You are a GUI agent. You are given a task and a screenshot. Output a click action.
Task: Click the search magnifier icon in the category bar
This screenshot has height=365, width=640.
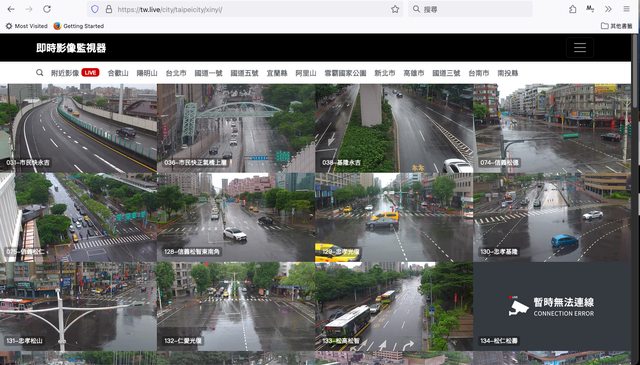tap(40, 73)
